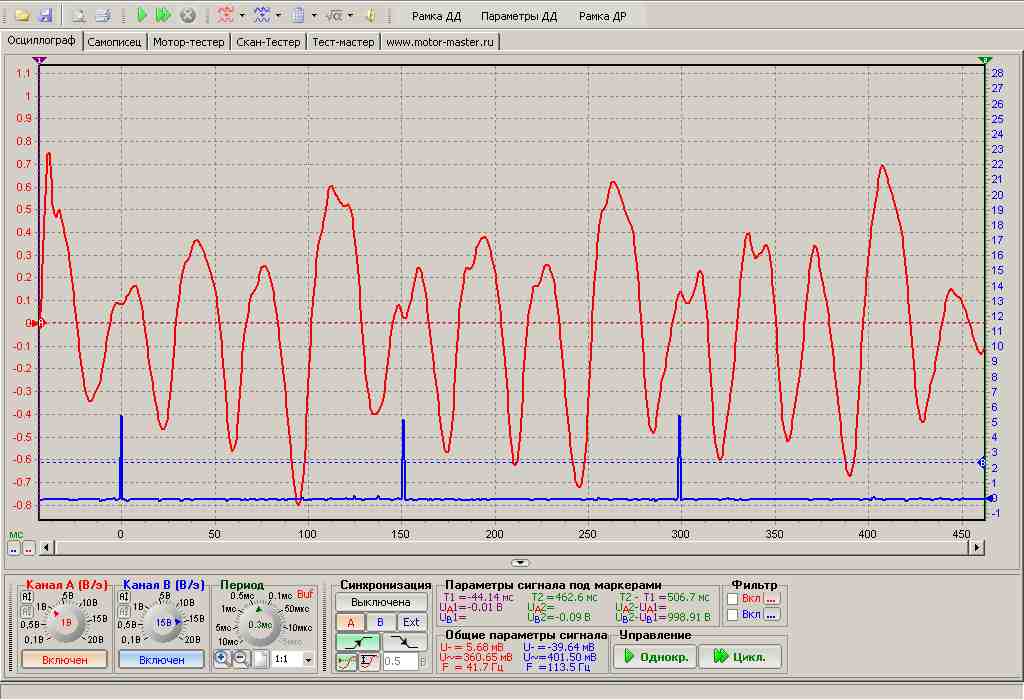Click the Период time-base knob
The image size is (1024, 700).
260,625
